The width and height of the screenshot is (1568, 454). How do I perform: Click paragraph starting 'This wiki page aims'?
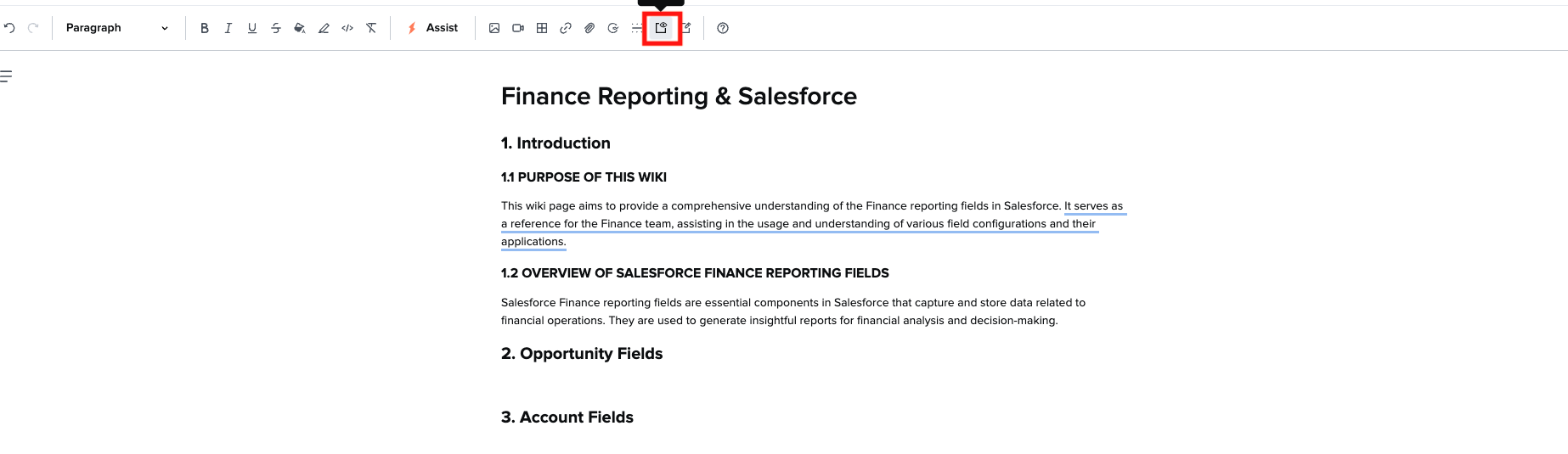814,224
